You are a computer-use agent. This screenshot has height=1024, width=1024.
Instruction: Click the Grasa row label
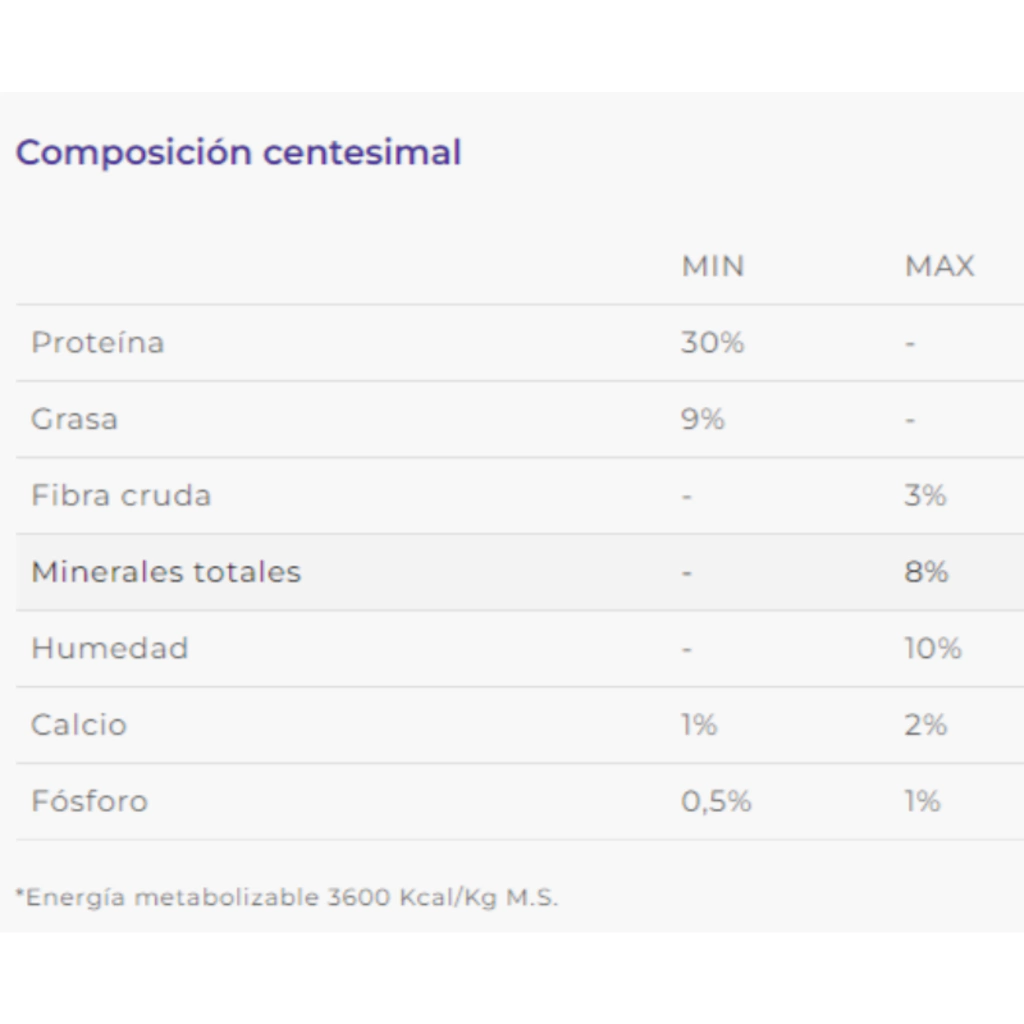(x=74, y=419)
